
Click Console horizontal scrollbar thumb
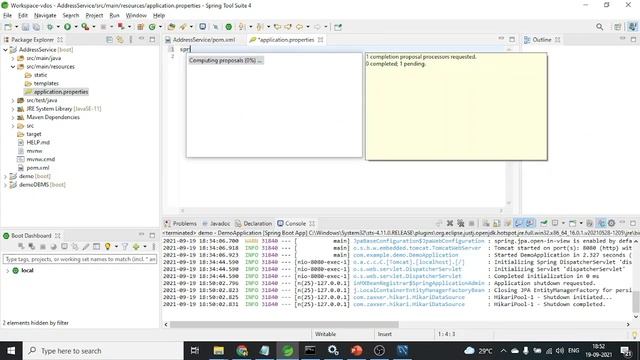point(284,324)
